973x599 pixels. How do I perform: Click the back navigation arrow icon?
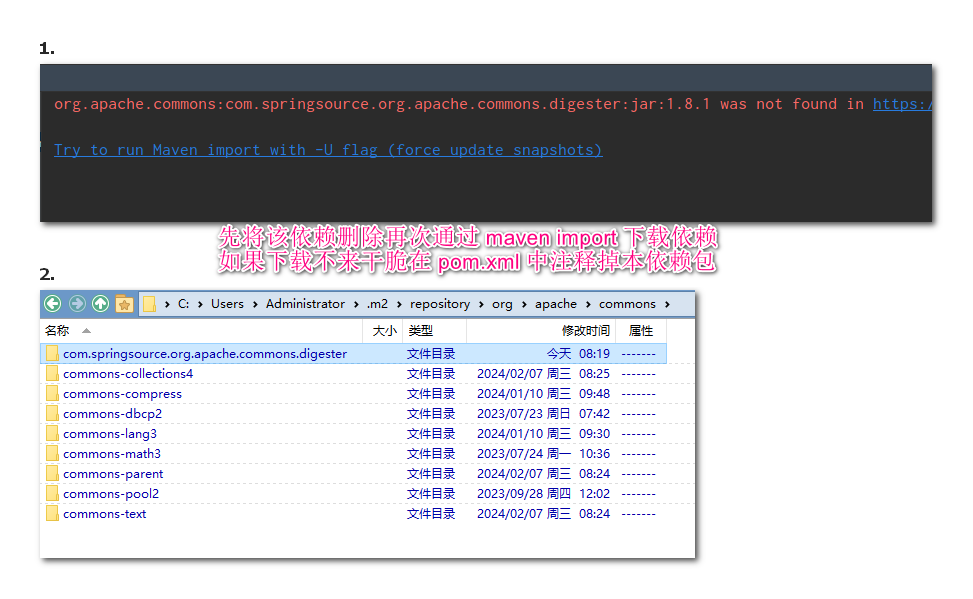point(53,304)
